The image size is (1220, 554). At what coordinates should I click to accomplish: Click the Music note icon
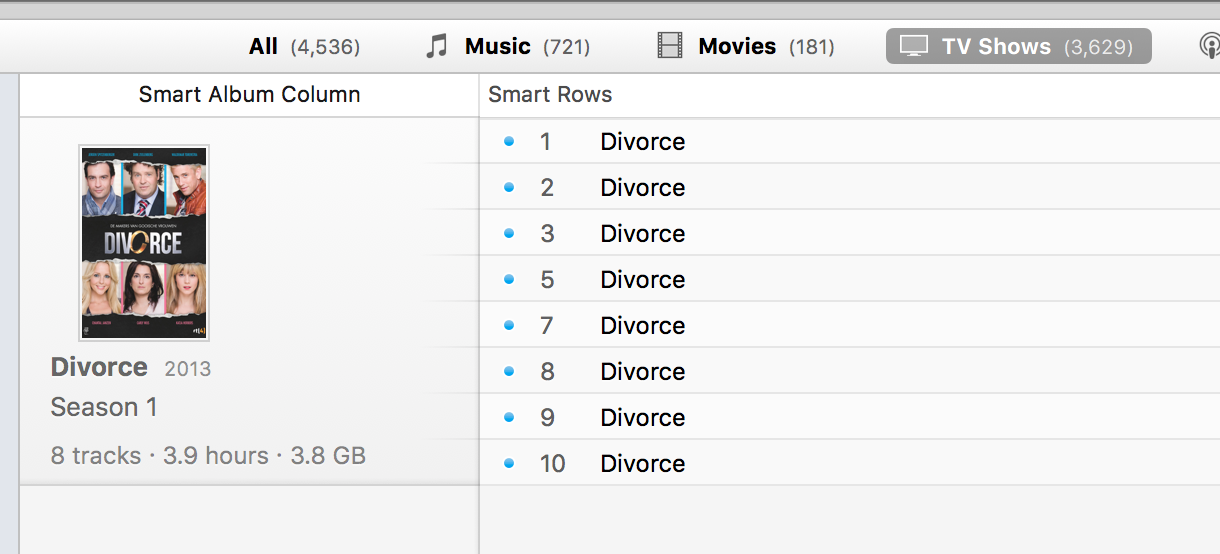click(x=436, y=46)
